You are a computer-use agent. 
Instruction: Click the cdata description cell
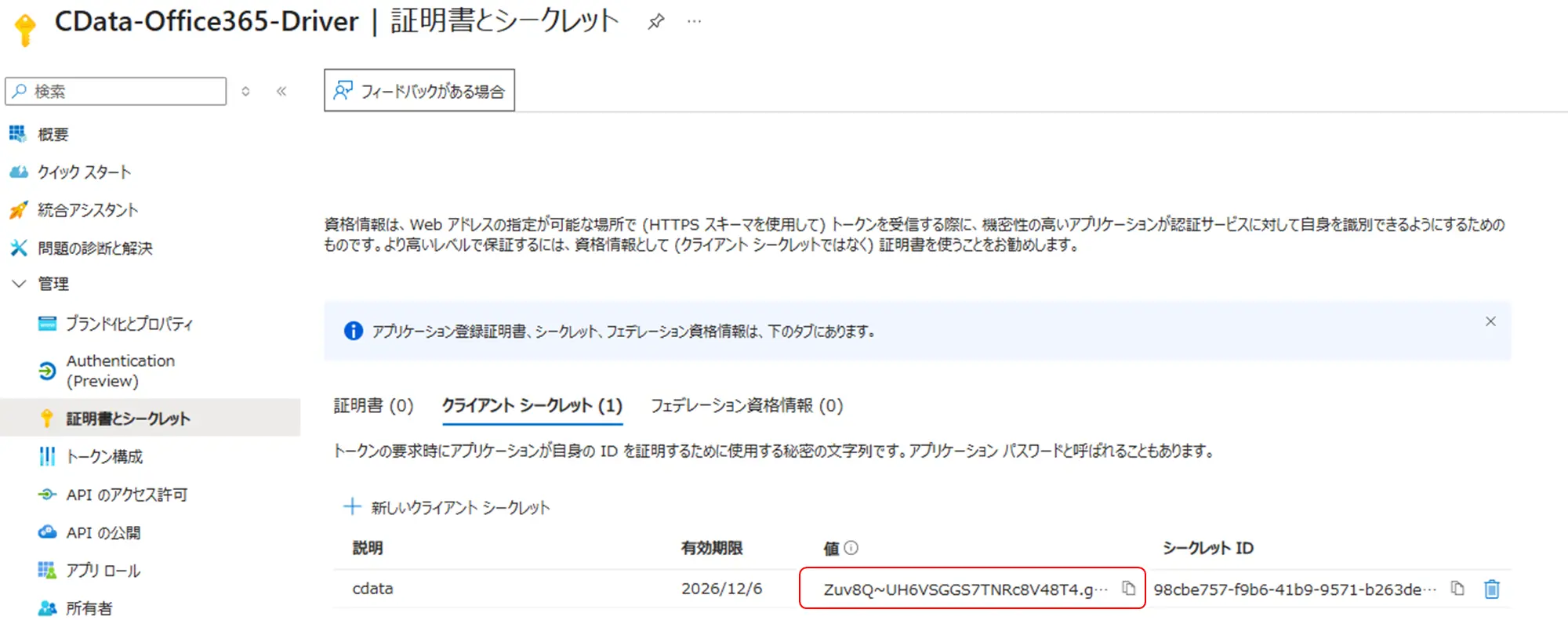(372, 589)
